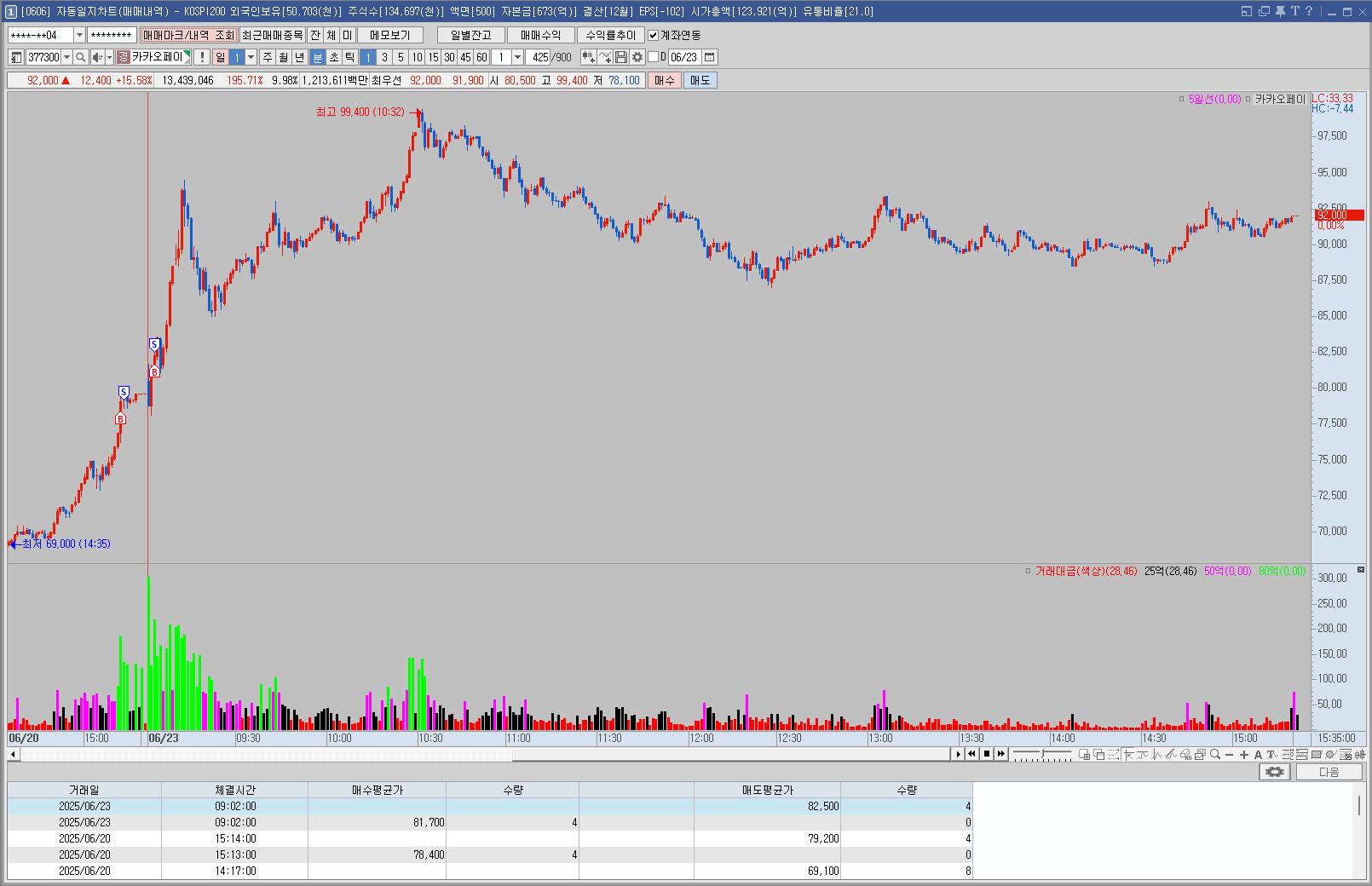This screenshot has width=1372, height=886.
Task: Click the magnifier search icon beside stock code 377300
Action: (x=80, y=57)
